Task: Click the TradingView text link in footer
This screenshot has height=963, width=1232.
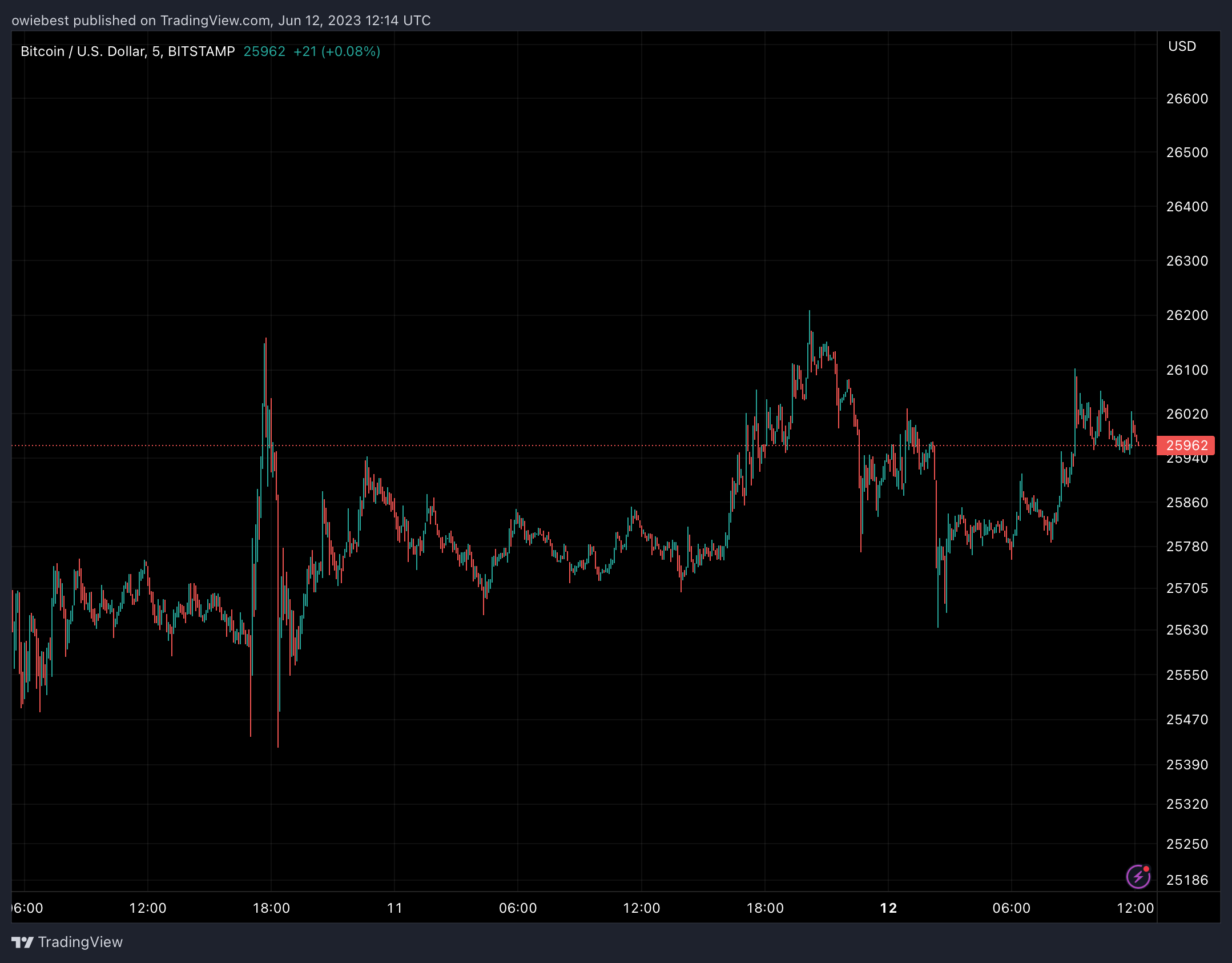Action: [x=80, y=942]
